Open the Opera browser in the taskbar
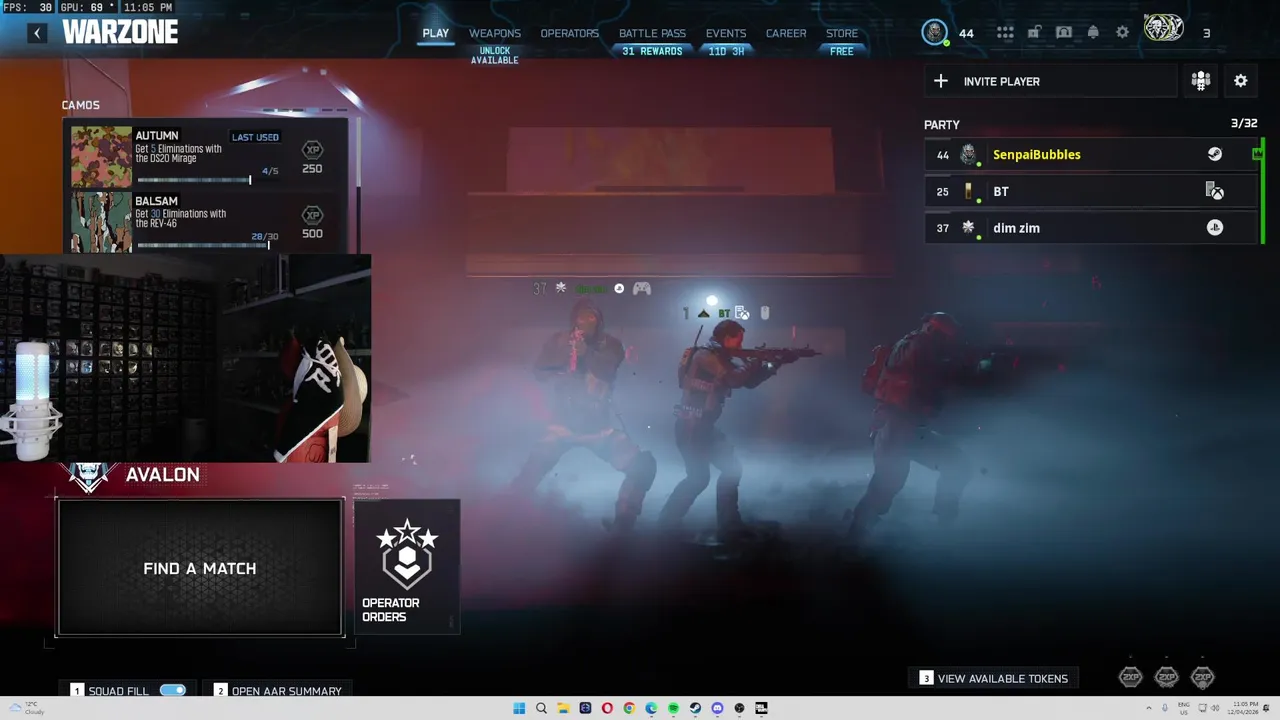Image resolution: width=1280 pixels, height=720 pixels. 607,708
